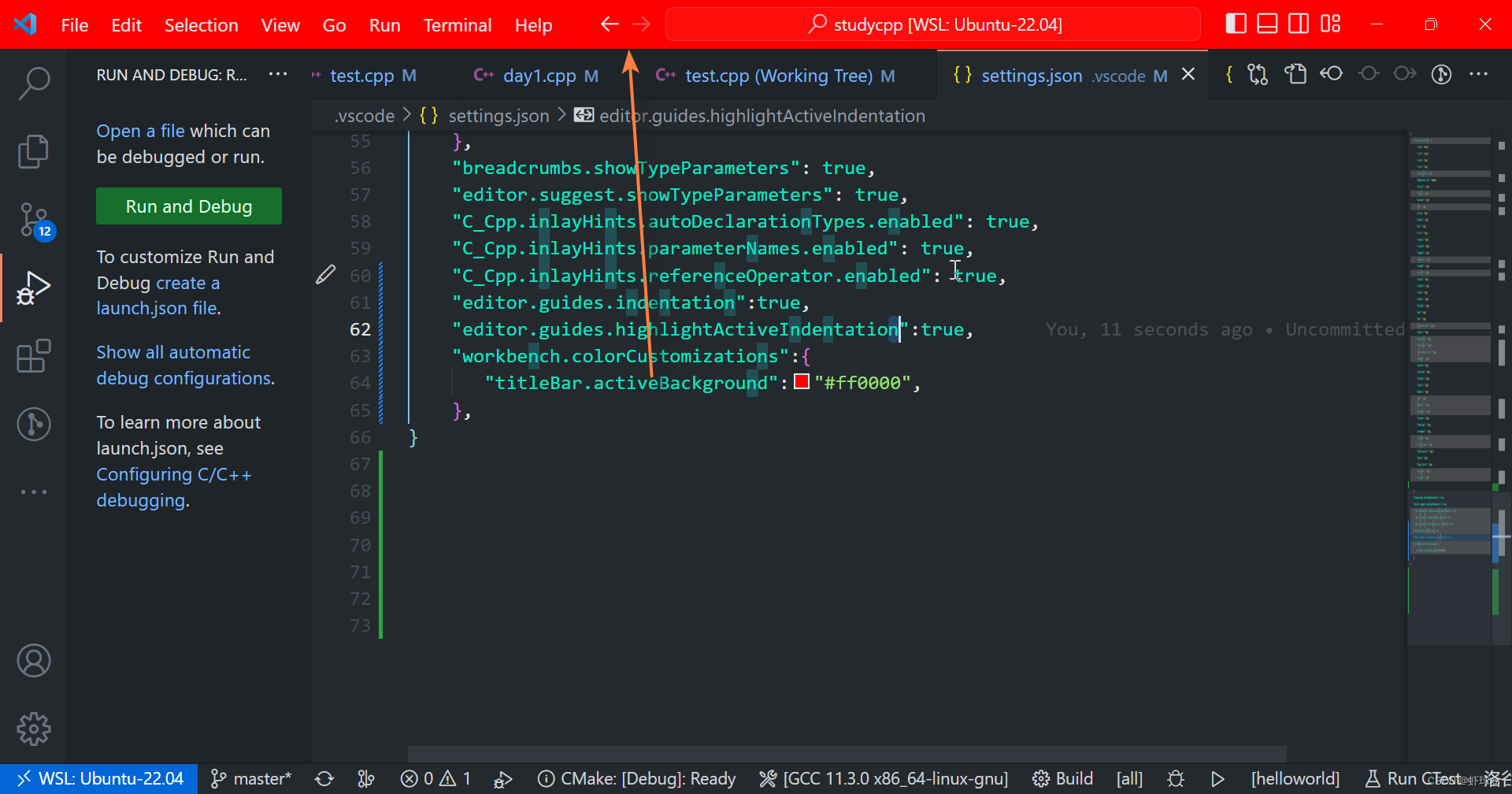Open the Selection menu
1512x794 pixels.
[201, 25]
